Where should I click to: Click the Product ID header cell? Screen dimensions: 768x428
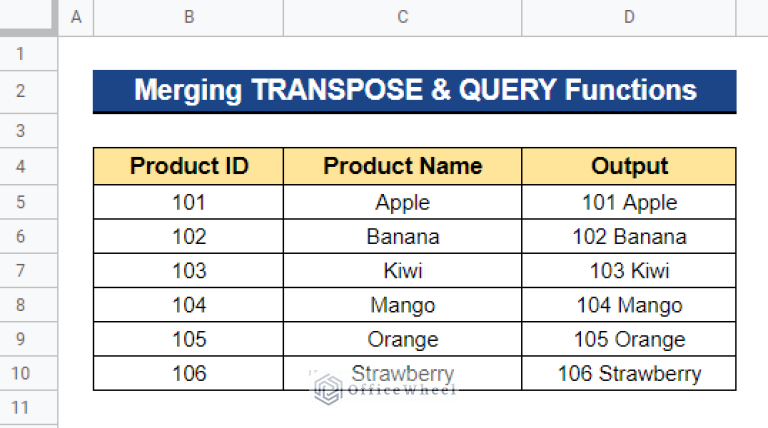pos(189,166)
